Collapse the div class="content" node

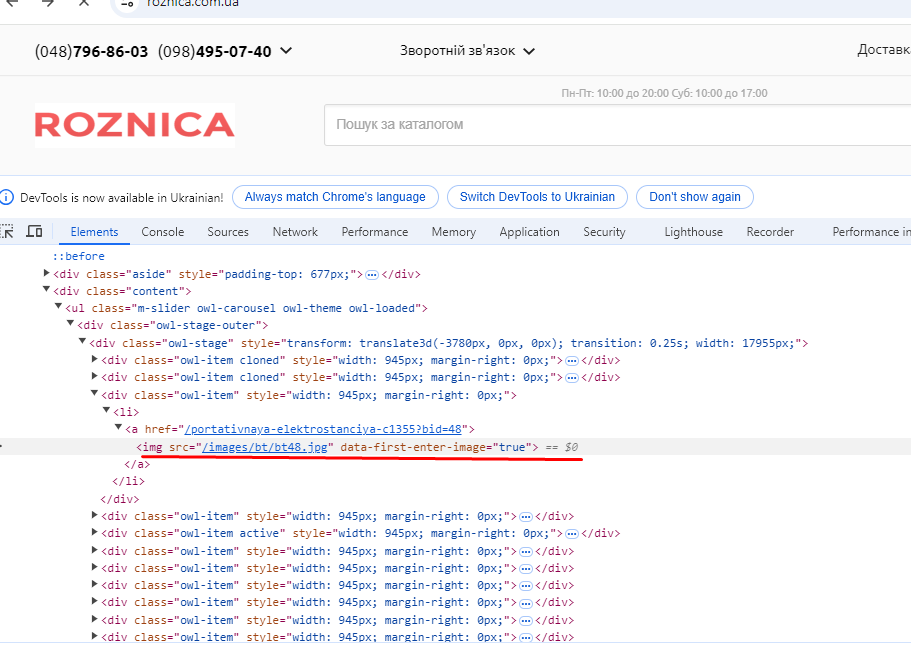pyautogui.click(x=47, y=291)
